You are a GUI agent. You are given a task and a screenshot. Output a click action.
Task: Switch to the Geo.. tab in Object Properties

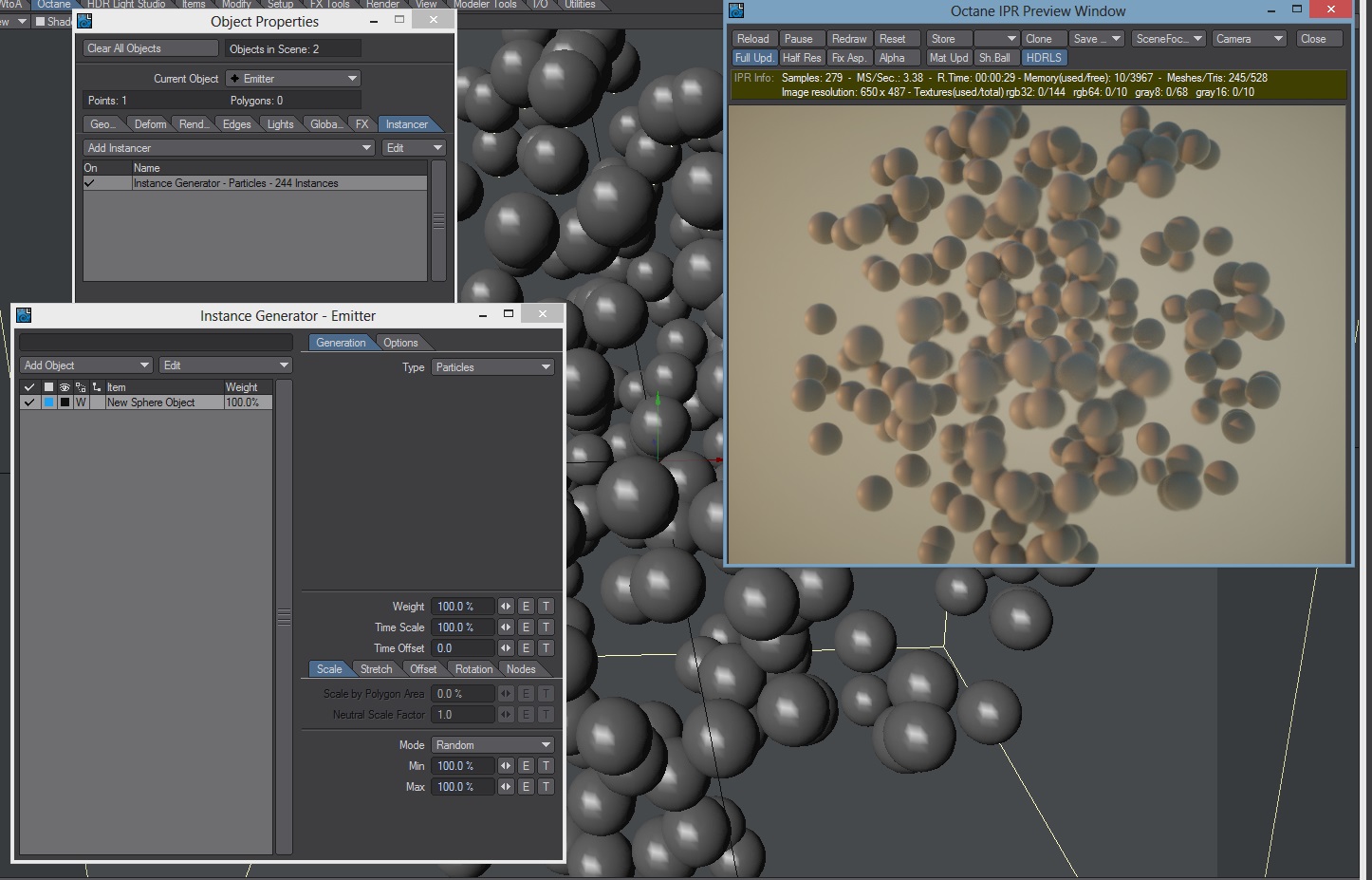click(102, 124)
